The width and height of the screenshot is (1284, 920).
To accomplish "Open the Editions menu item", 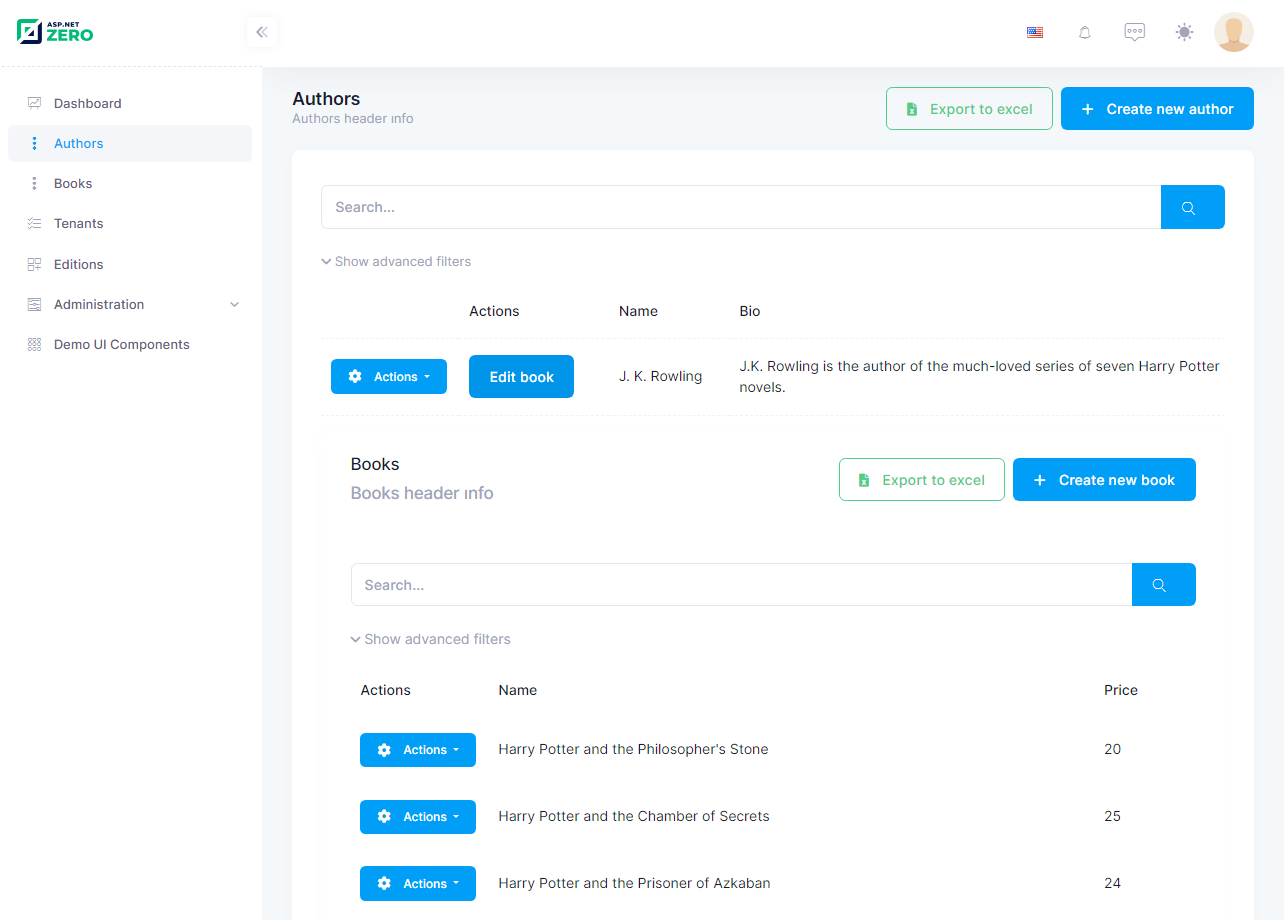I will (x=130, y=264).
